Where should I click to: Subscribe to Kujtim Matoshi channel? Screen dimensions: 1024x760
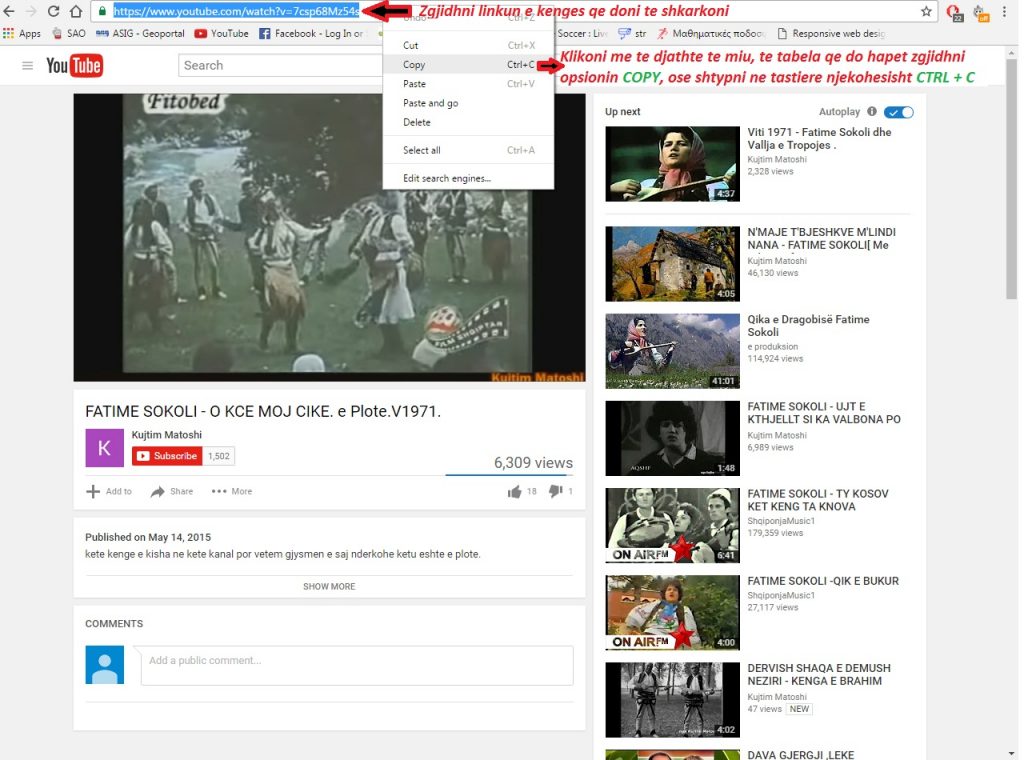tap(167, 456)
